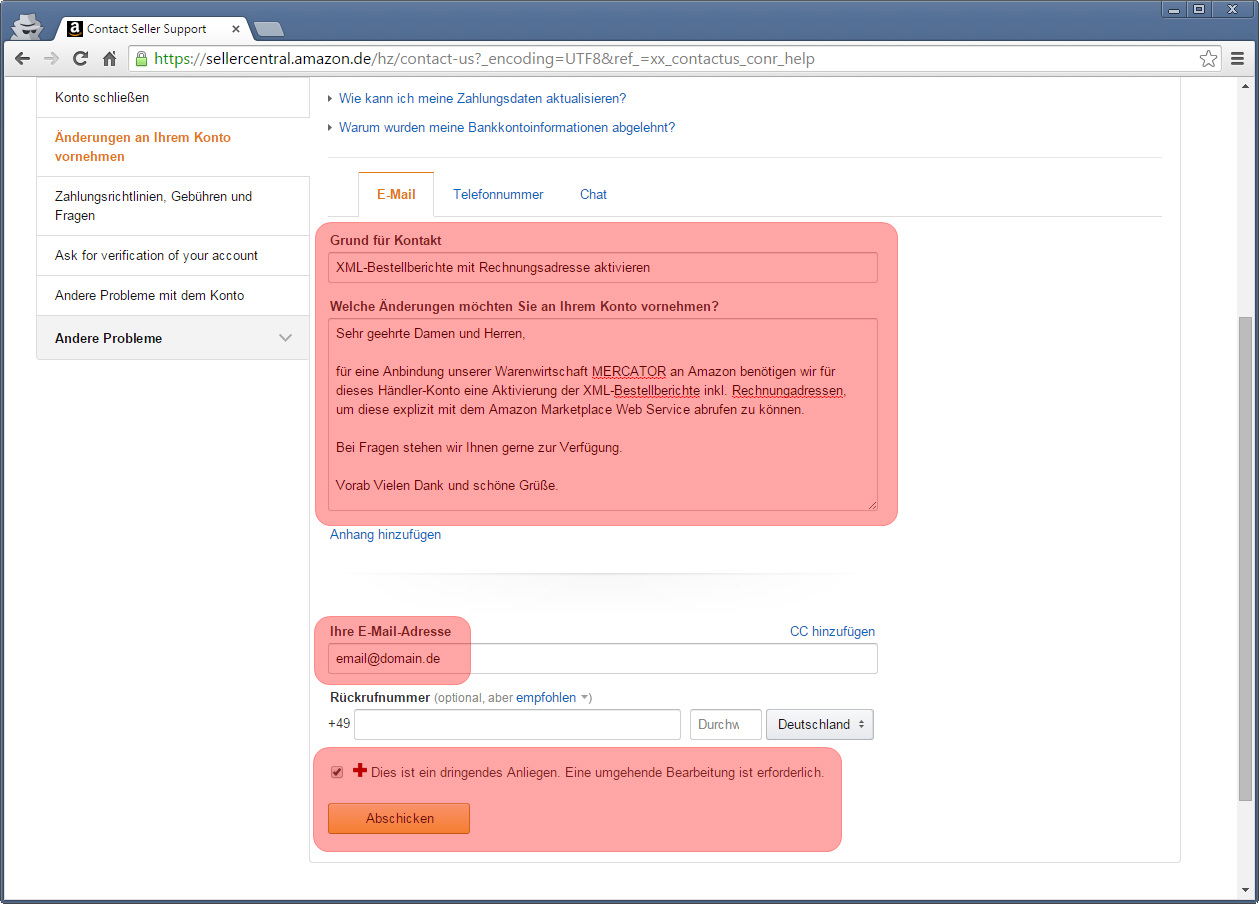Click the Durchwahl extension field
1259x904 pixels.
pyautogui.click(x=726, y=725)
